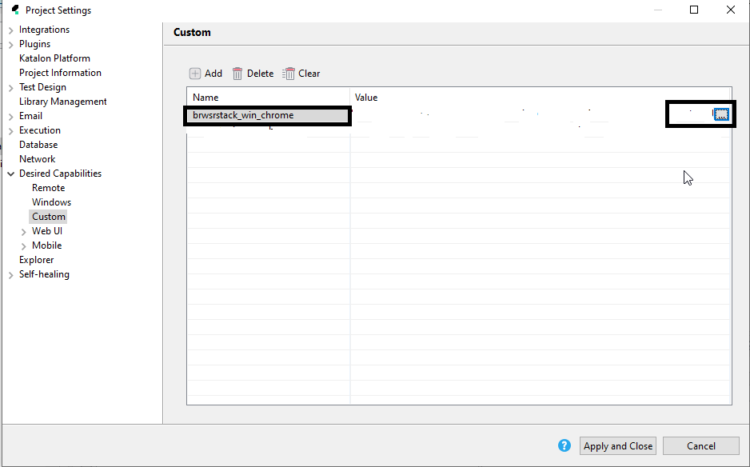
Task: Select the brwsrstack_win_chrome name cell
Action: 267,115
